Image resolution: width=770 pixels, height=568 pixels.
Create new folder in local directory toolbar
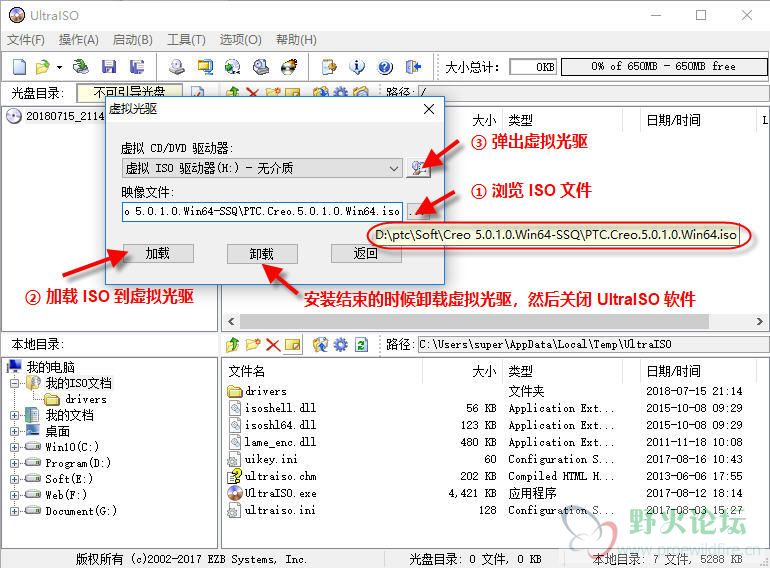tap(253, 345)
